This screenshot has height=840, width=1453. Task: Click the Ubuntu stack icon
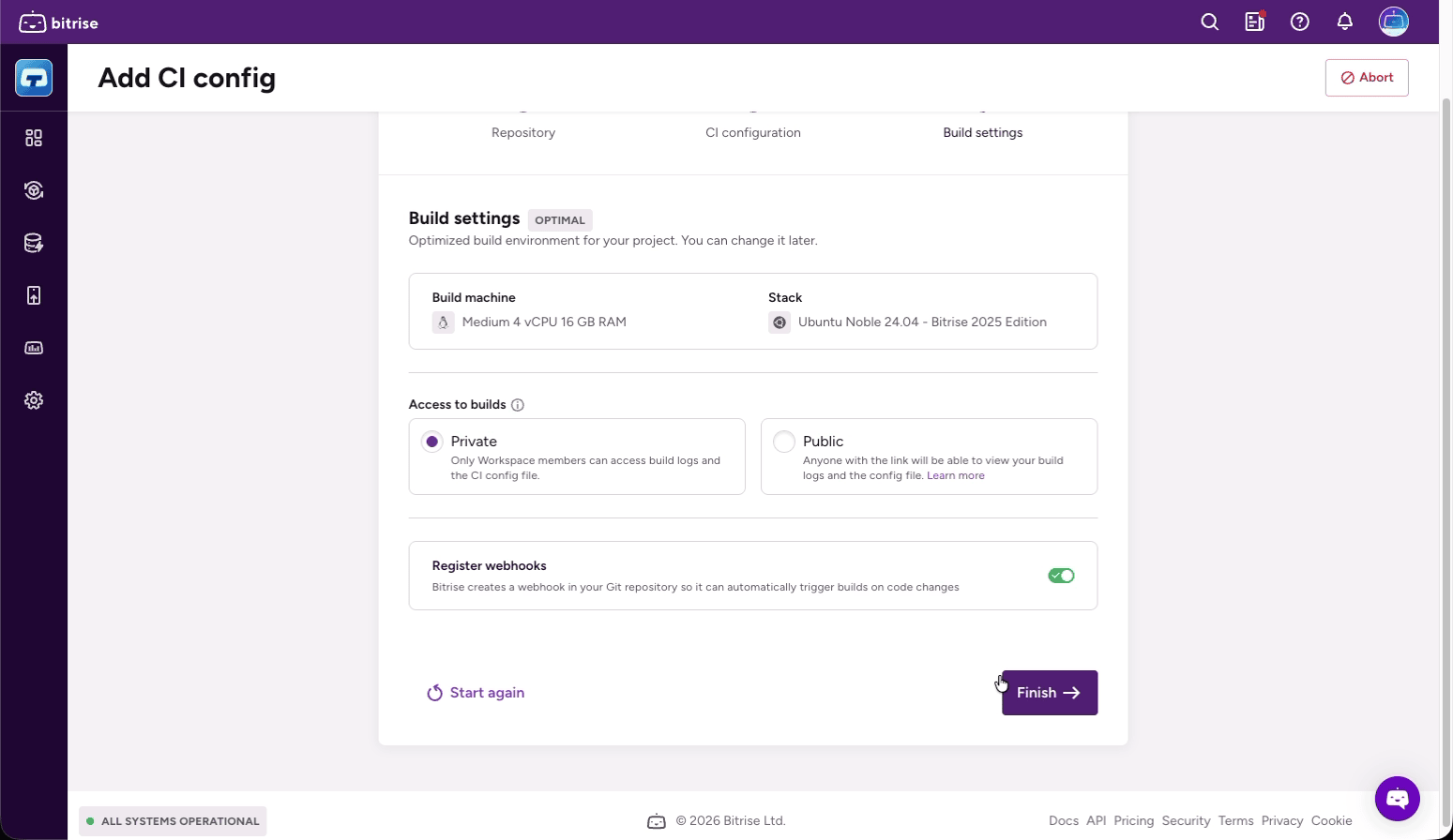coord(779,322)
